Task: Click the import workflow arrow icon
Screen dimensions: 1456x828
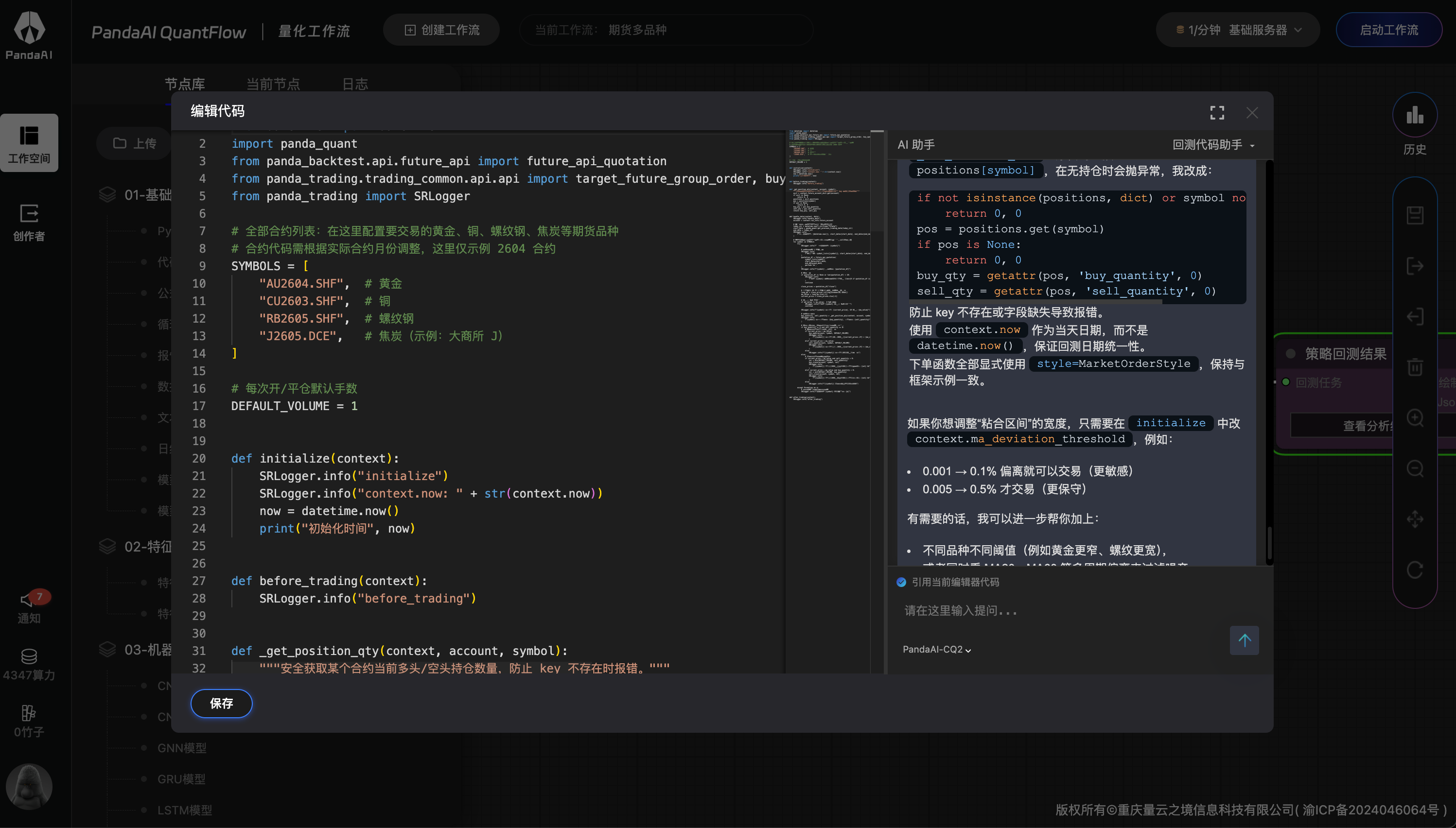Action: pos(1415,317)
